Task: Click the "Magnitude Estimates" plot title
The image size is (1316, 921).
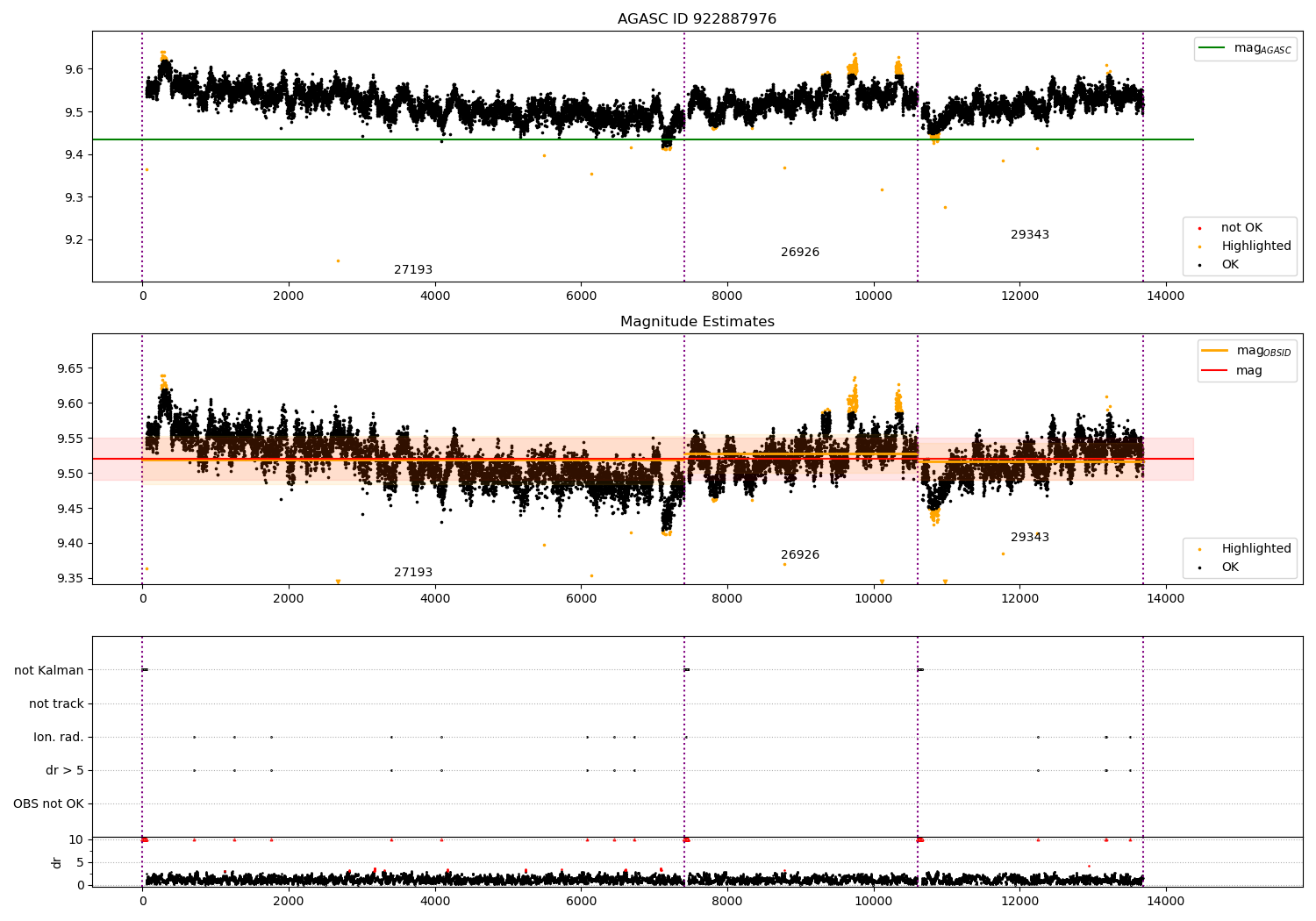Action: [x=697, y=322]
